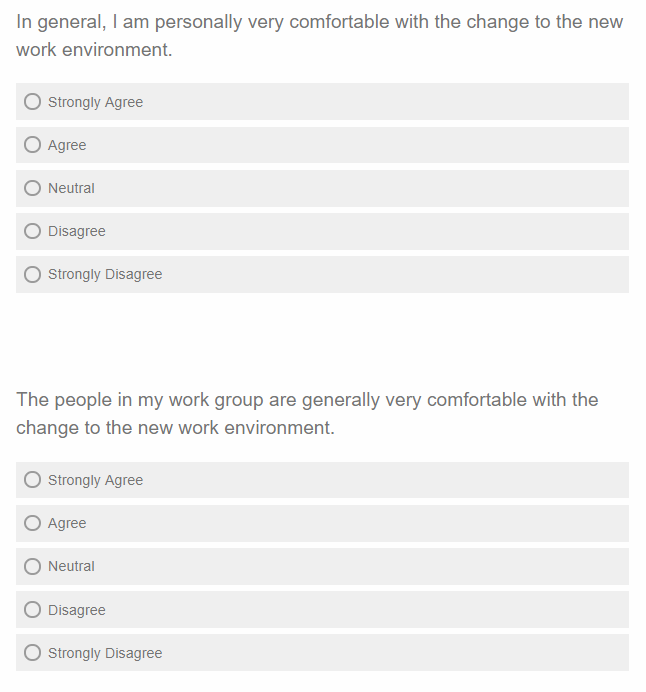Click the 'Strongly Agree' label text in first question
646x692 pixels.
(x=95, y=102)
